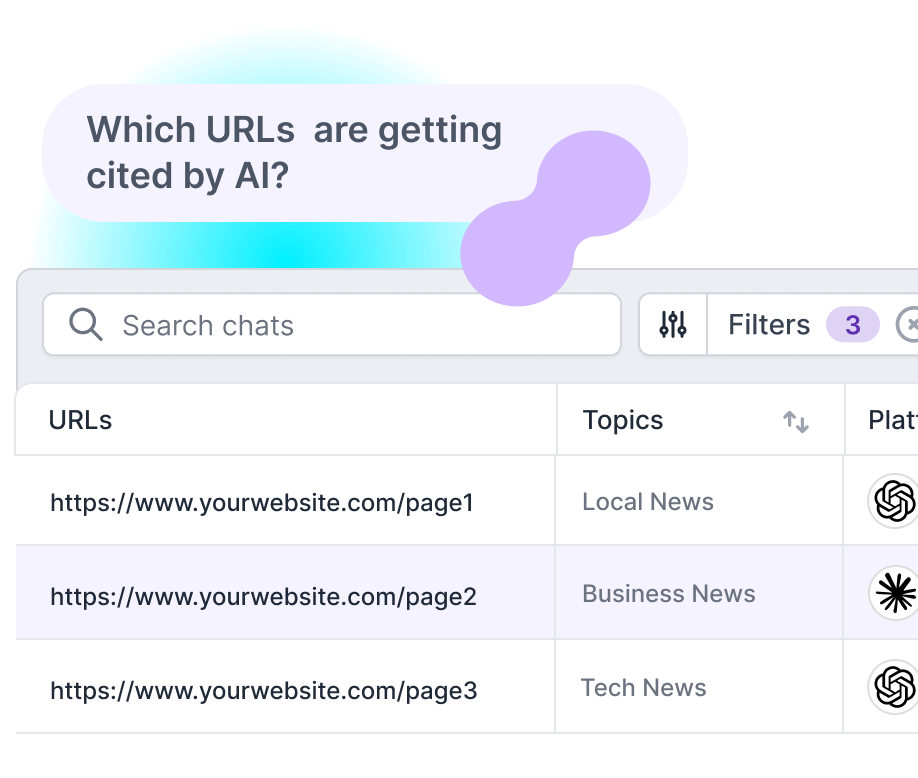
Task: Clear active filters with the circular x icon
Action: [x=911, y=324]
